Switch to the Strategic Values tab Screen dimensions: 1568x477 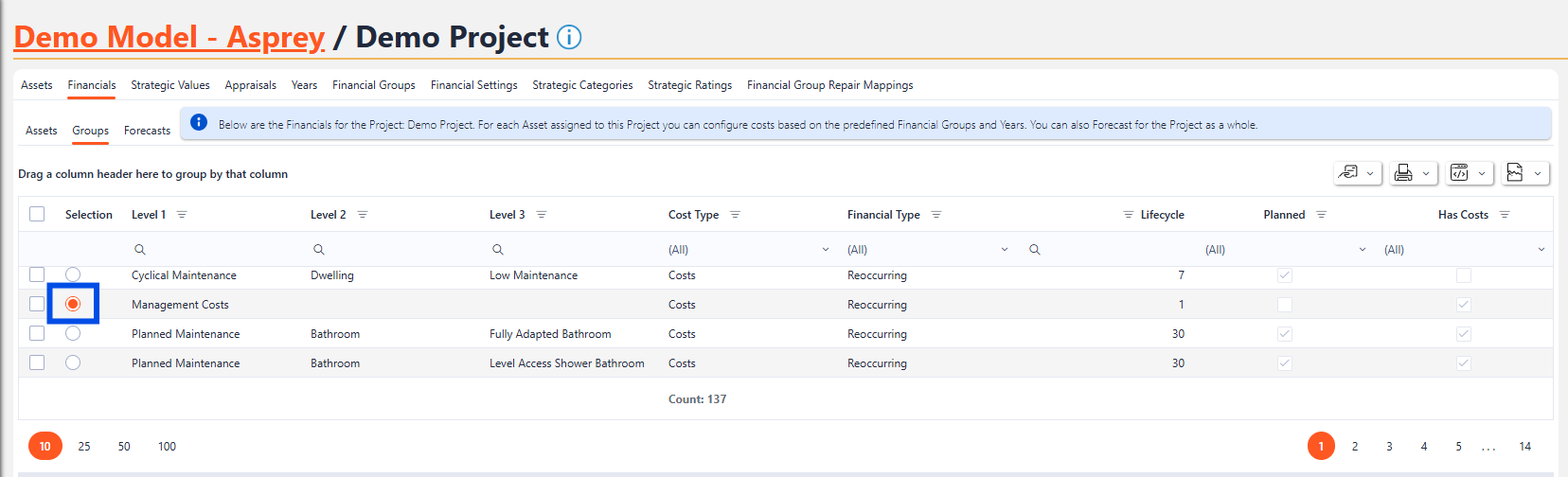point(170,85)
